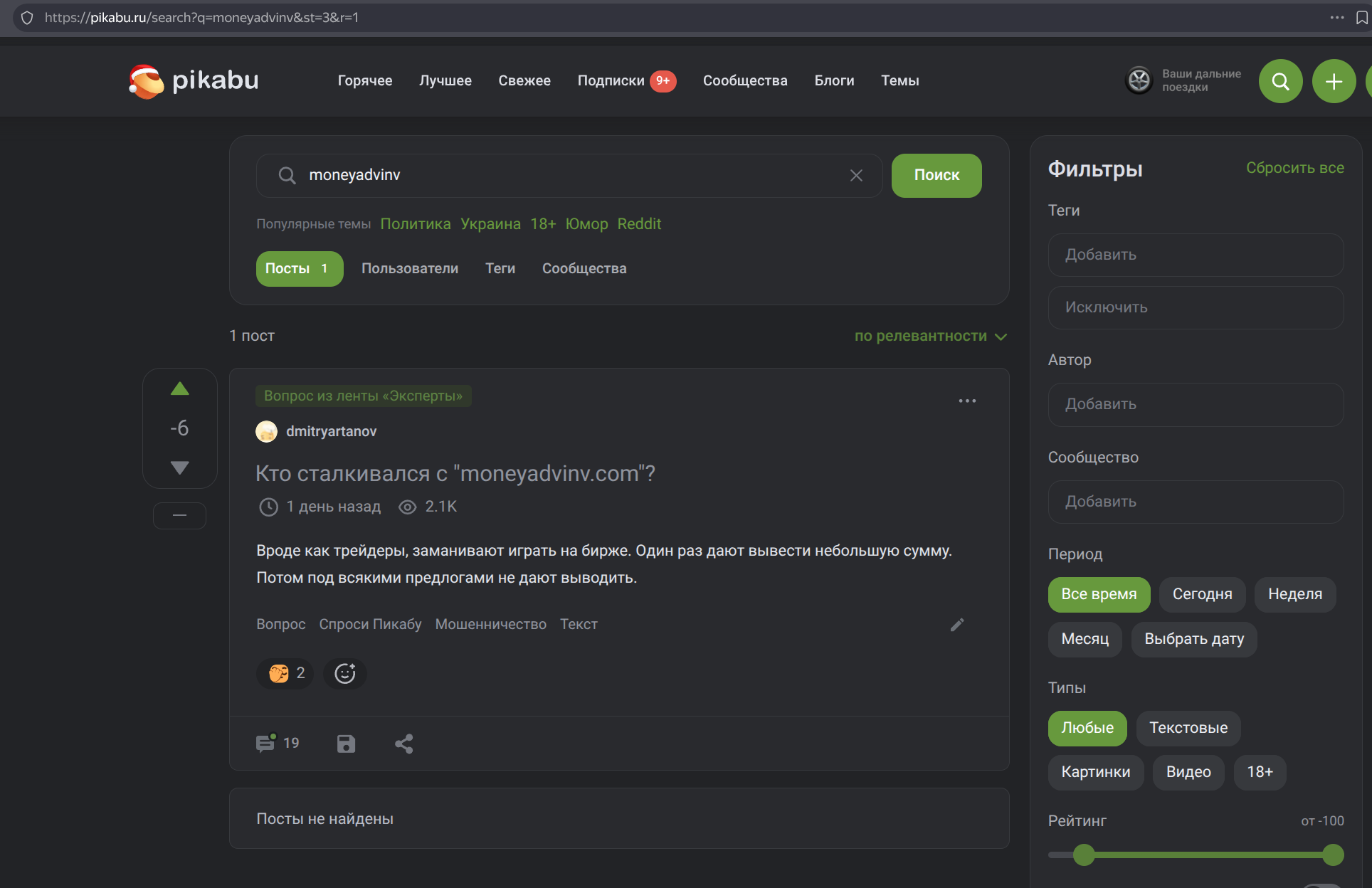Click the Вопрос из ленты «Эксперты» label
The height and width of the screenshot is (888, 1372).
[x=363, y=396]
